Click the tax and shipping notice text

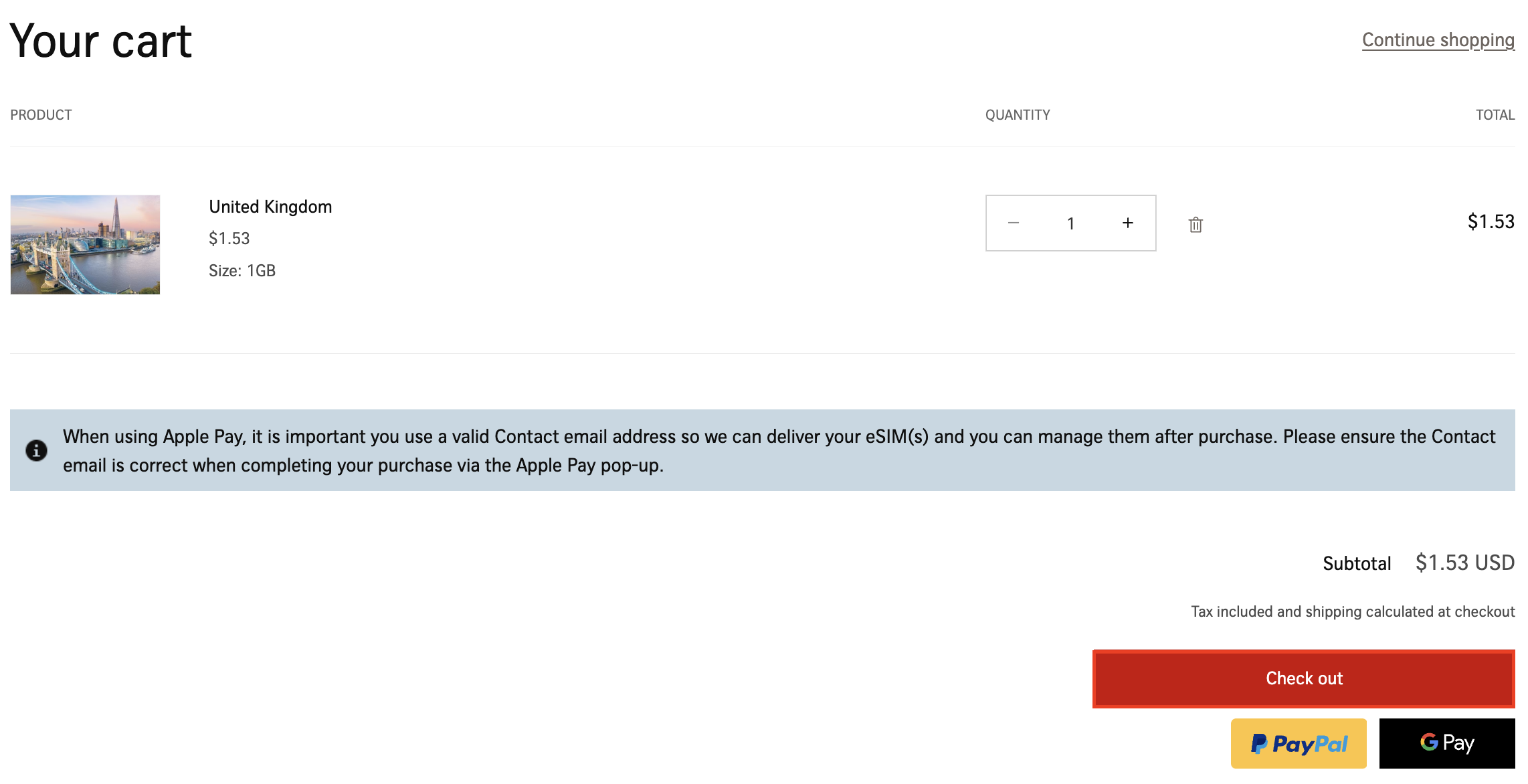1353,612
